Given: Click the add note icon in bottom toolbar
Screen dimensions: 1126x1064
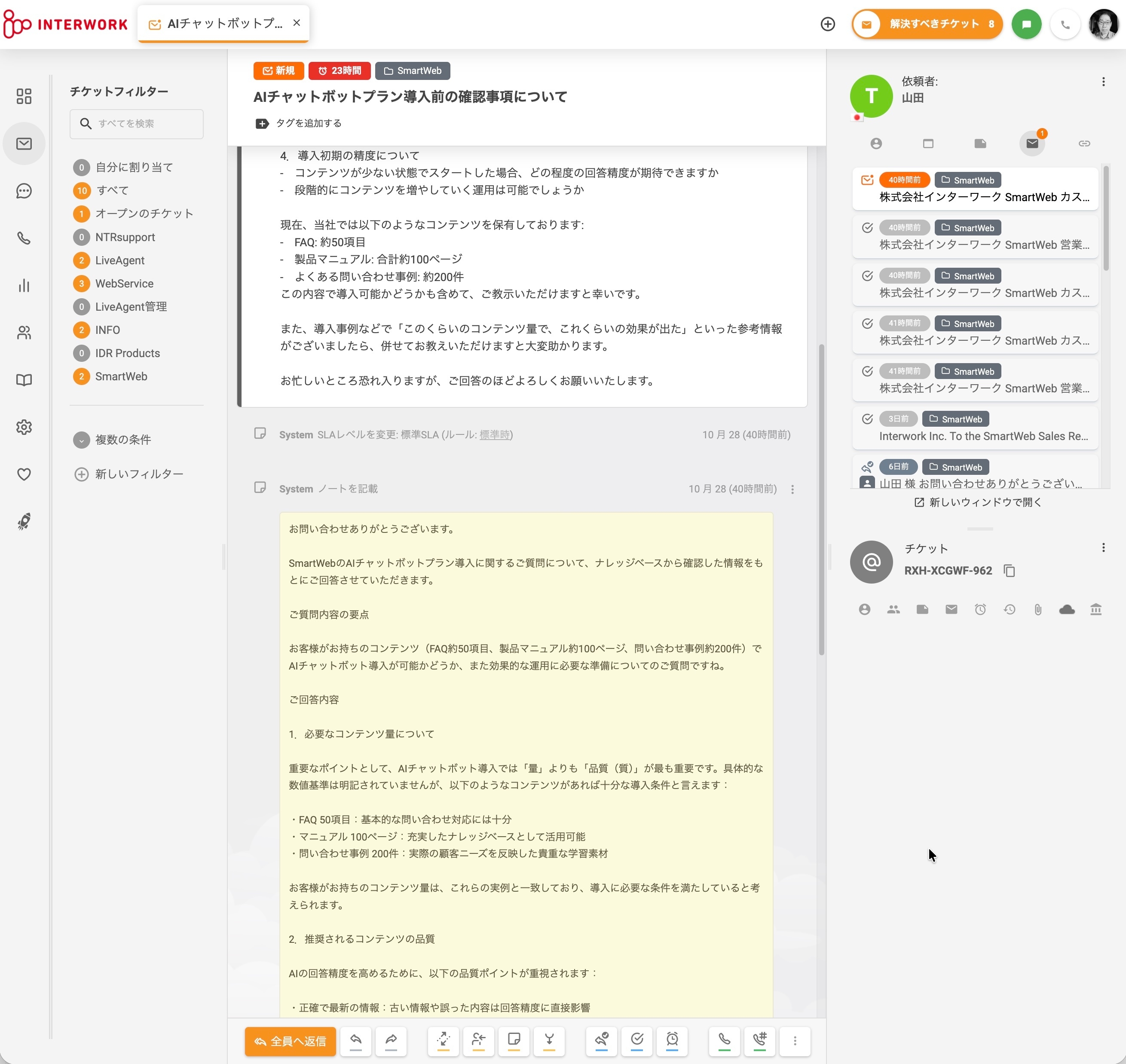Looking at the screenshot, I should click(514, 1040).
